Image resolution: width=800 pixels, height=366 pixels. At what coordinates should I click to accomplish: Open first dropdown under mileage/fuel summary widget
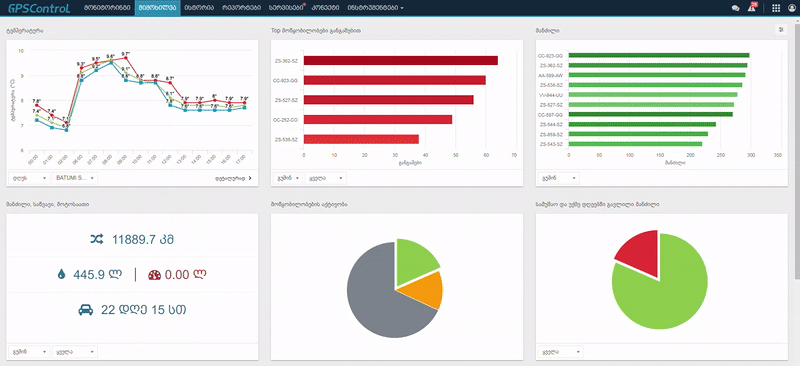[x=29, y=352]
